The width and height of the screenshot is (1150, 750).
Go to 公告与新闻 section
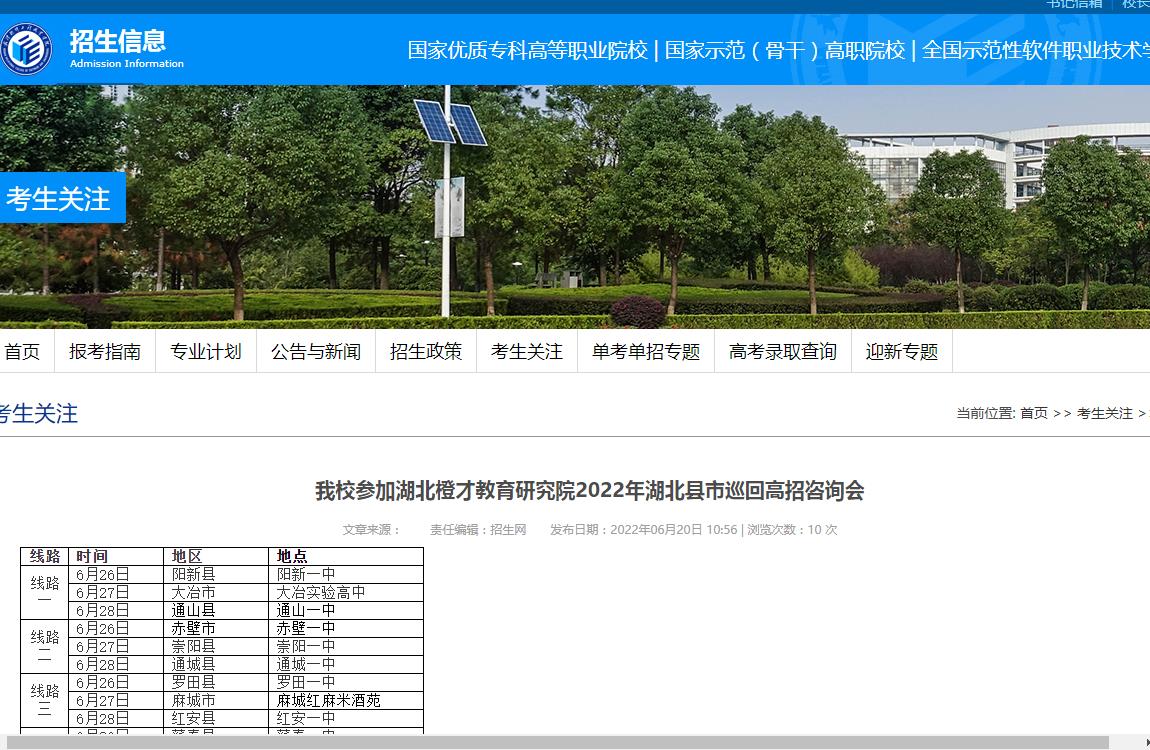pos(316,351)
